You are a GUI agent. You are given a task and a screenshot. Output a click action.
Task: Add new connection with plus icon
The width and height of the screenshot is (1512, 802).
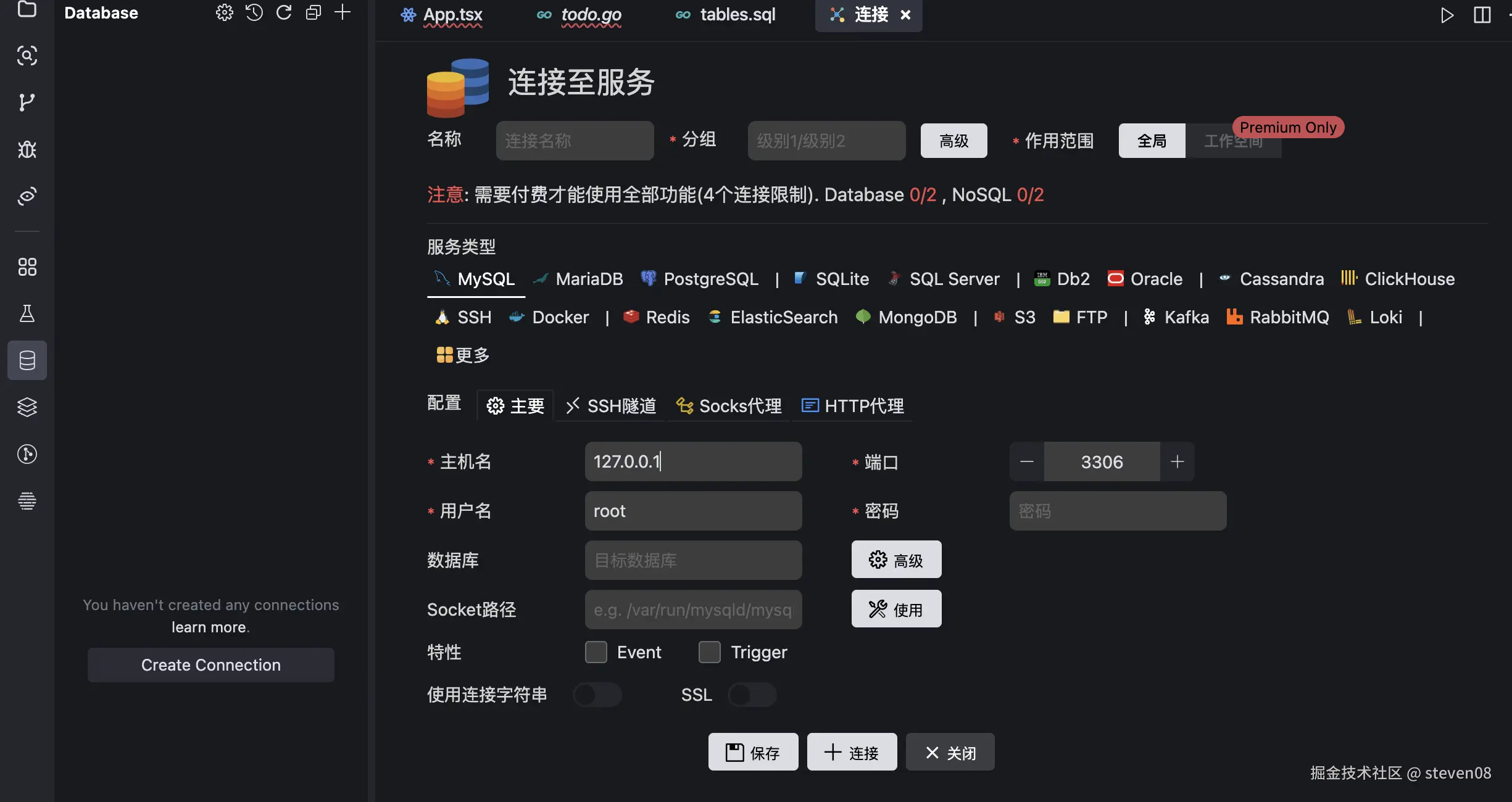click(343, 13)
